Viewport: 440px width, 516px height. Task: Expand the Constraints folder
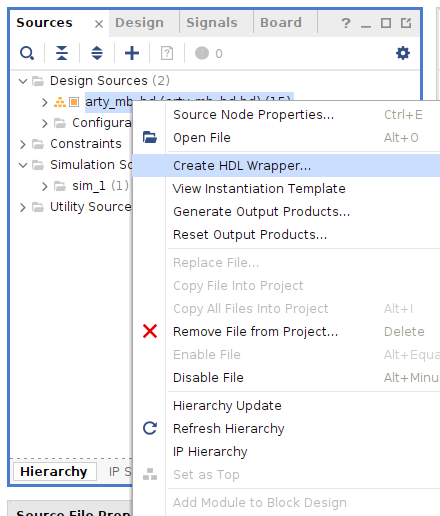click(x=23, y=144)
